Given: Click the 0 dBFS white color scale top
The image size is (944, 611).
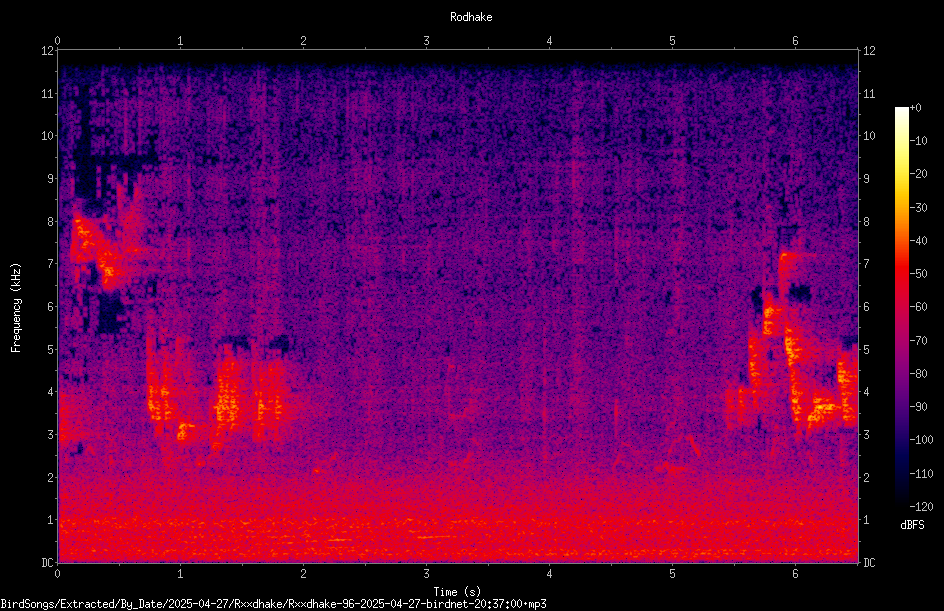Looking at the screenshot, I should click(901, 110).
